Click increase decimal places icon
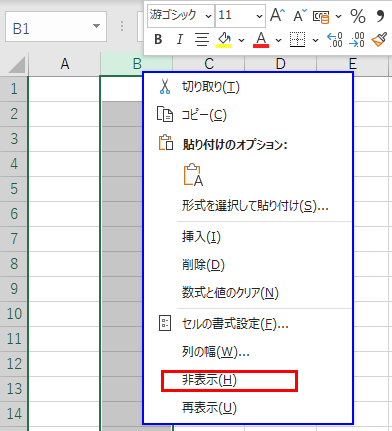 335,40
